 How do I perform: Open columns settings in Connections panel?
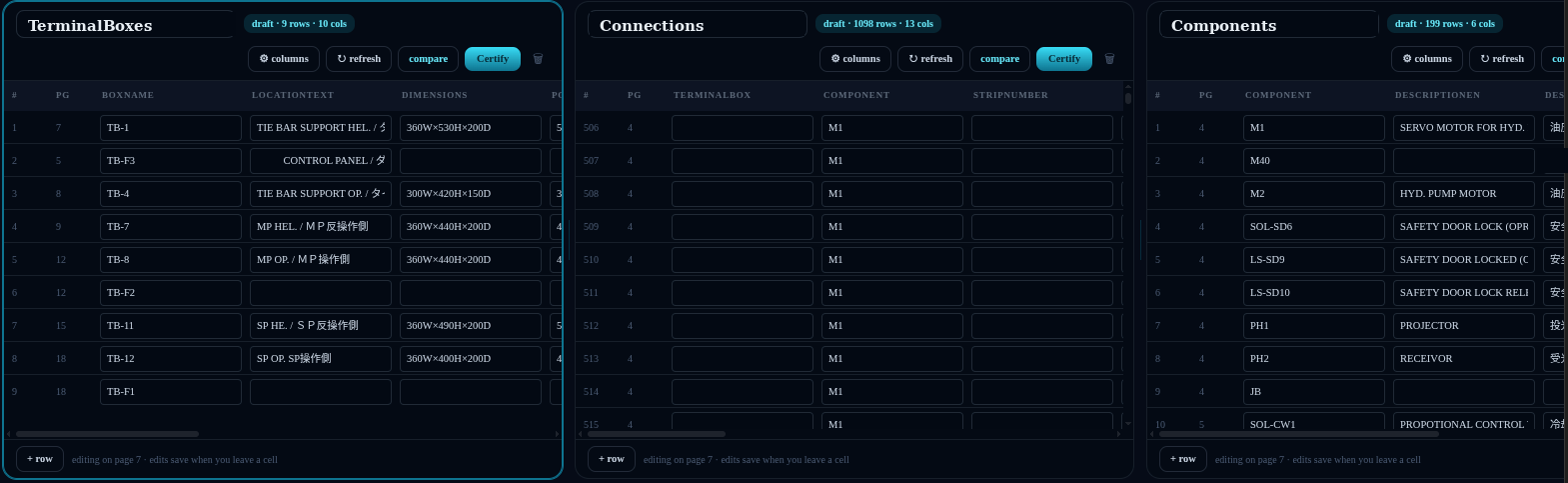coord(855,59)
